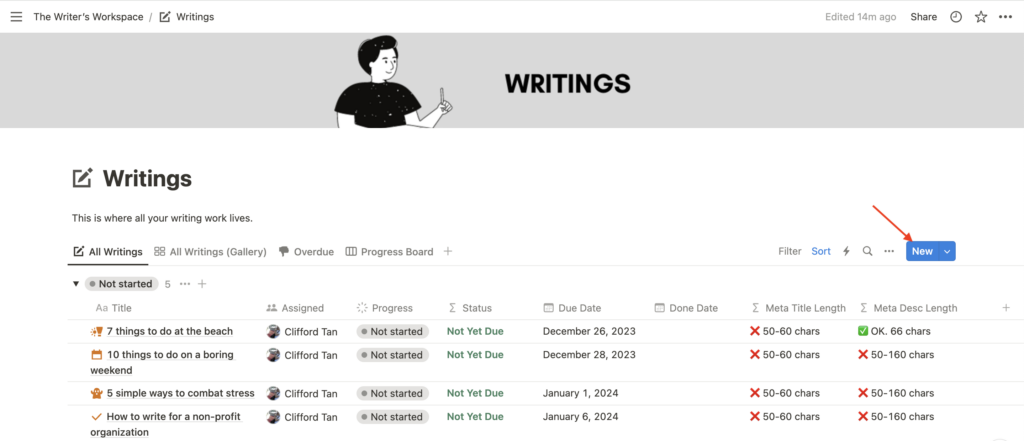Open Not started progress for beach entry
Image resolution: width=1024 pixels, height=441 pixels.
[392, 331]
